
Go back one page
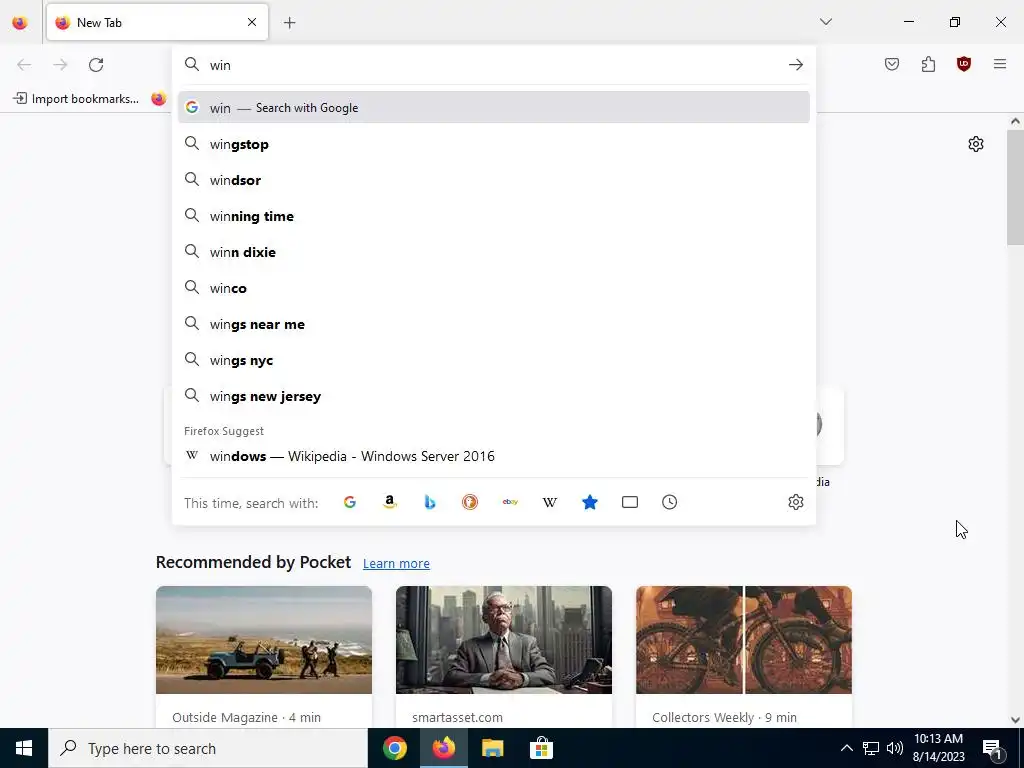coord(24,65)
